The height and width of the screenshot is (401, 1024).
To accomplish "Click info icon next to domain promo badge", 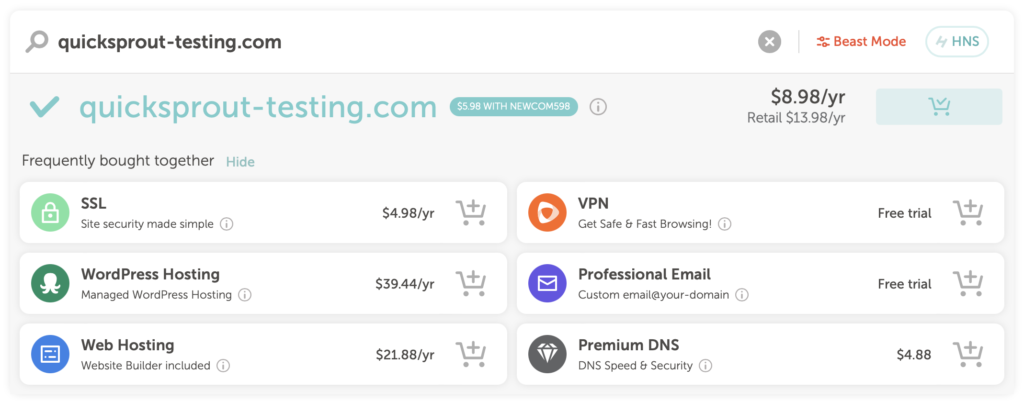I will [x=598, y=107].
